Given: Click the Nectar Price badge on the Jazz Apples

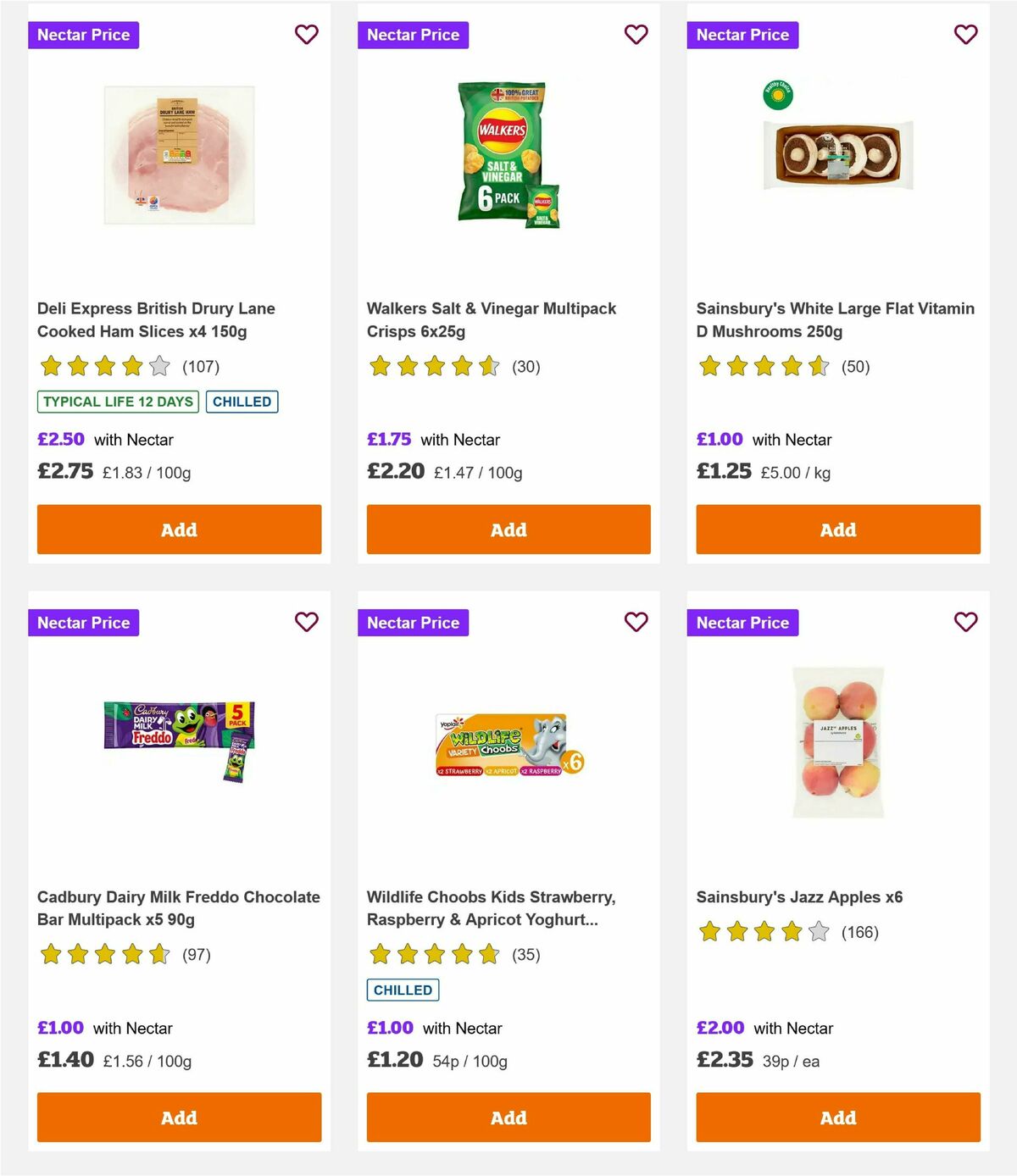Looking at the screenshot, I should click(x=742, y=622).
